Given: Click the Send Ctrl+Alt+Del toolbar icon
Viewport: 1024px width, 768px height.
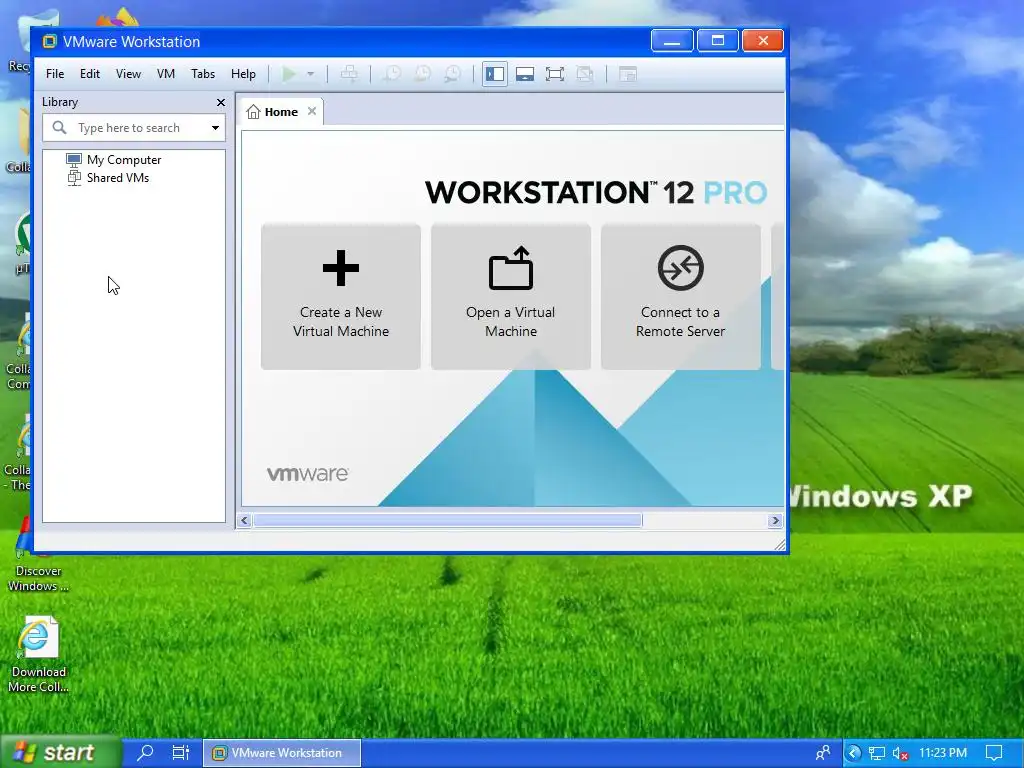Looking at the screenshot, I should point(349,74).
